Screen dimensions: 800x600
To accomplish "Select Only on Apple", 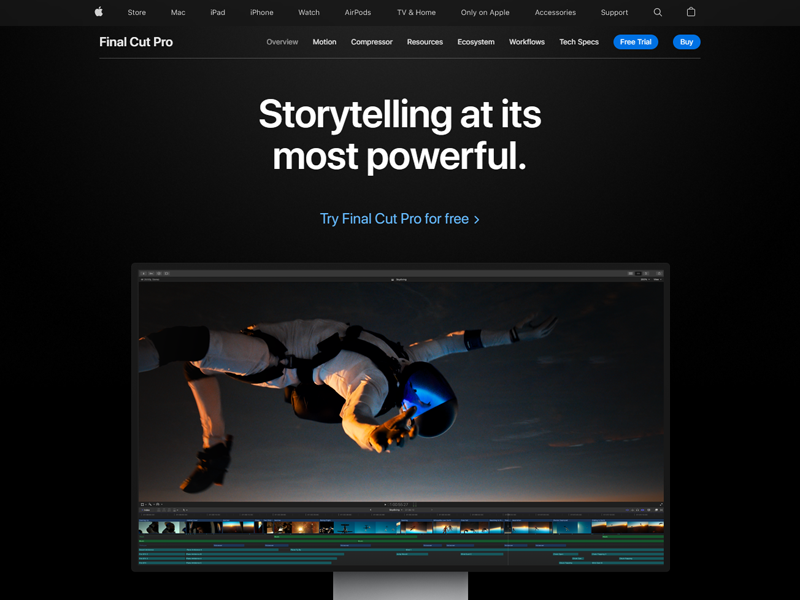I will pyautogui.click(x=485, y=12).
